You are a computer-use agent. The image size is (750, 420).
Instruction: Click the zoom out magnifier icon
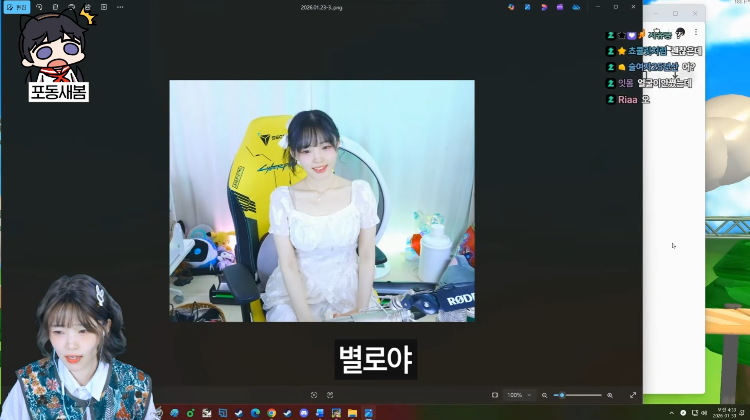(x=544, y=395)
